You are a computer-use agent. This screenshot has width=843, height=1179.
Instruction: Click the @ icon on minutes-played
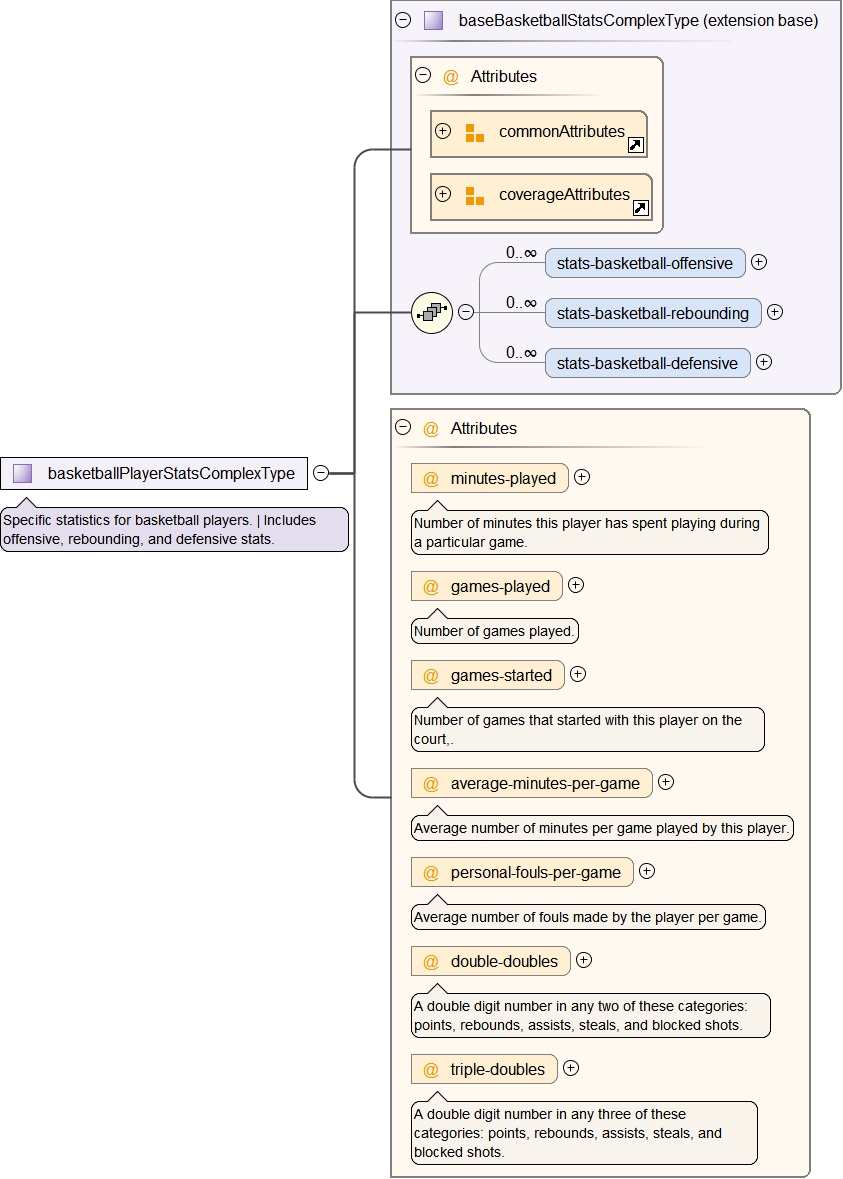pyautogui.click(x=431, y=479)
